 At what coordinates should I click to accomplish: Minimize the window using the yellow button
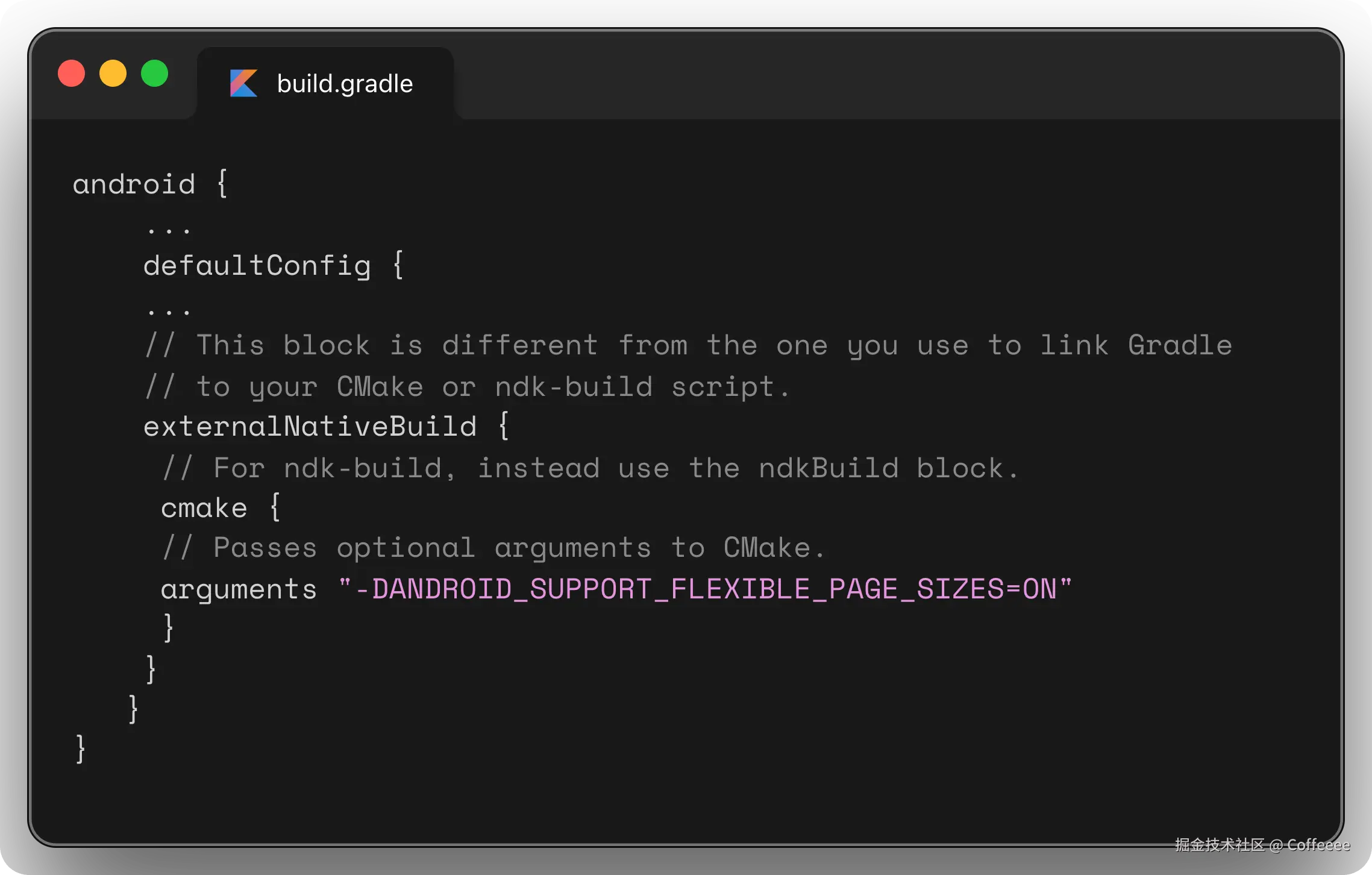(x=113, y=74)
